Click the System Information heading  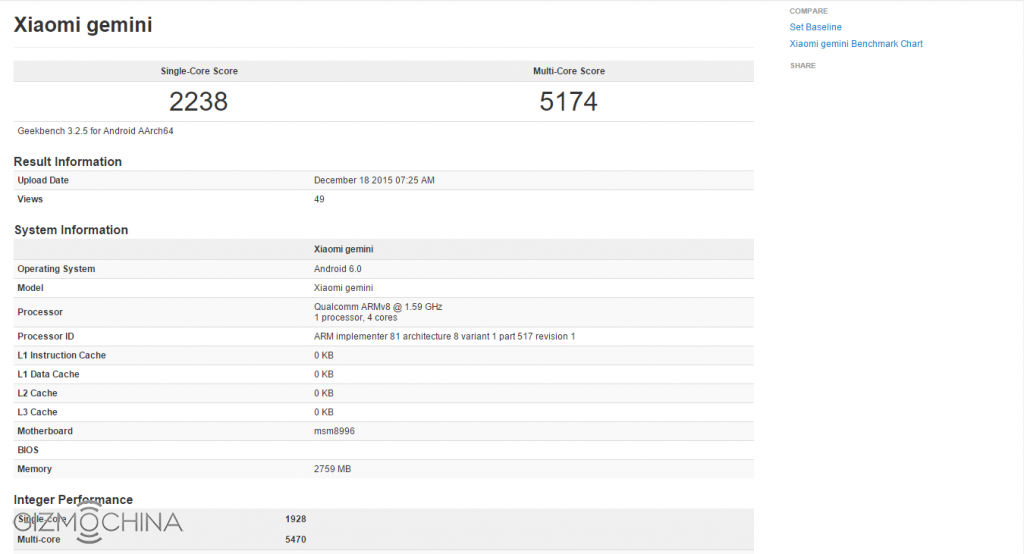(71, 230)
